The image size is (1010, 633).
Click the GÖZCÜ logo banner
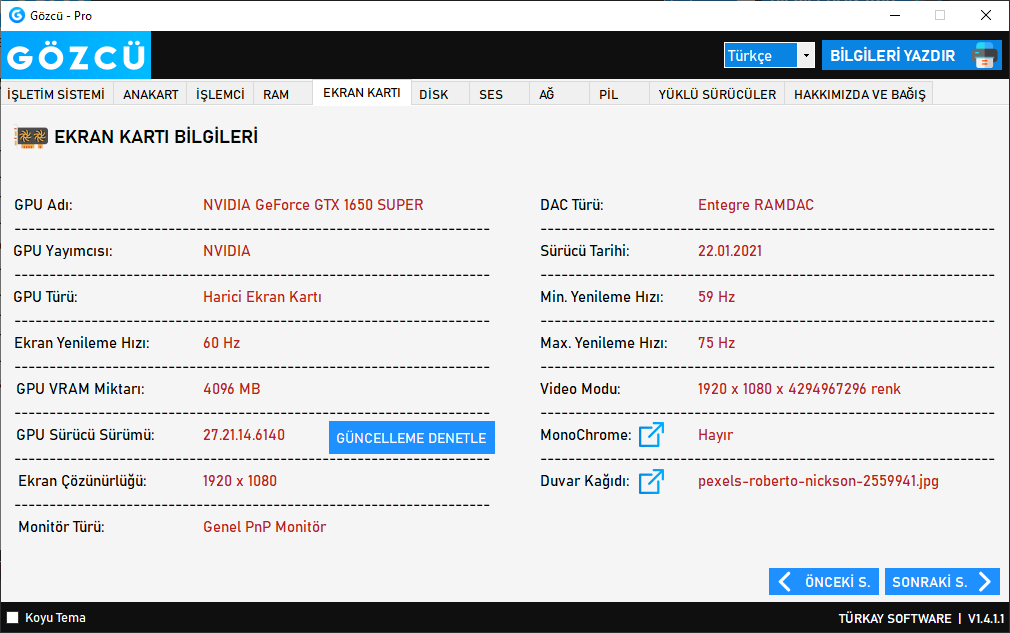pyautogui.click(x=76, y=55)
